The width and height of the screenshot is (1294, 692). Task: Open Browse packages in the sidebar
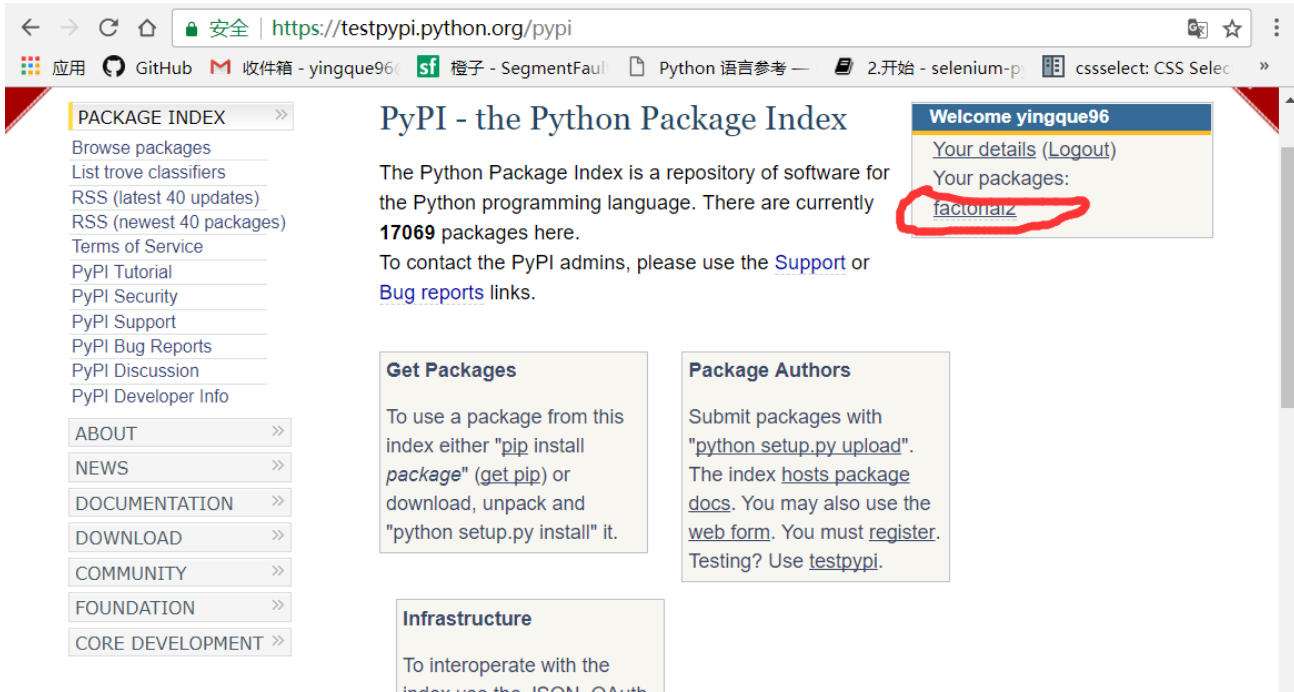pos(141,148)
